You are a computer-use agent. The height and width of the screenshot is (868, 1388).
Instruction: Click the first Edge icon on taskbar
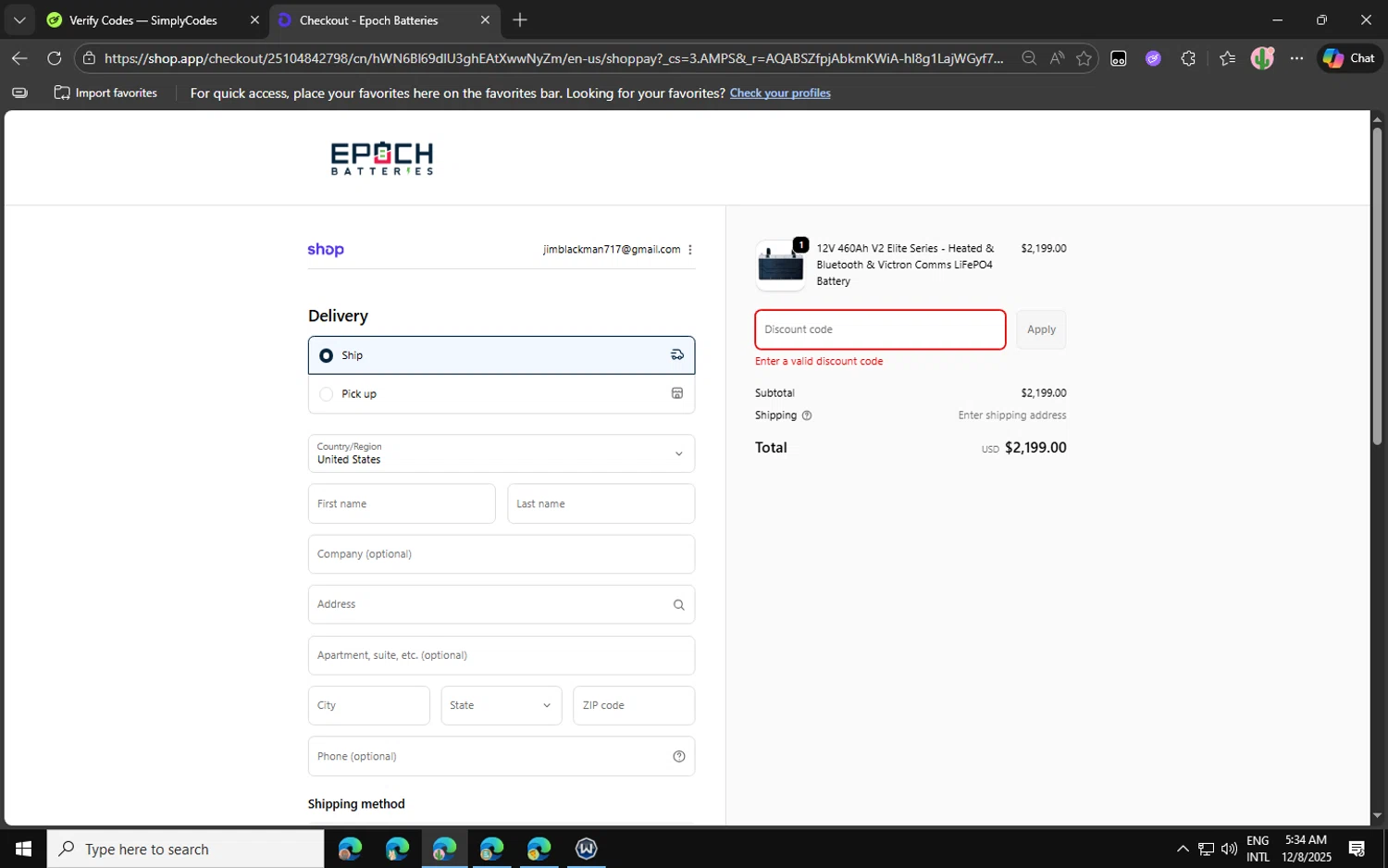(x=350, y=849)
